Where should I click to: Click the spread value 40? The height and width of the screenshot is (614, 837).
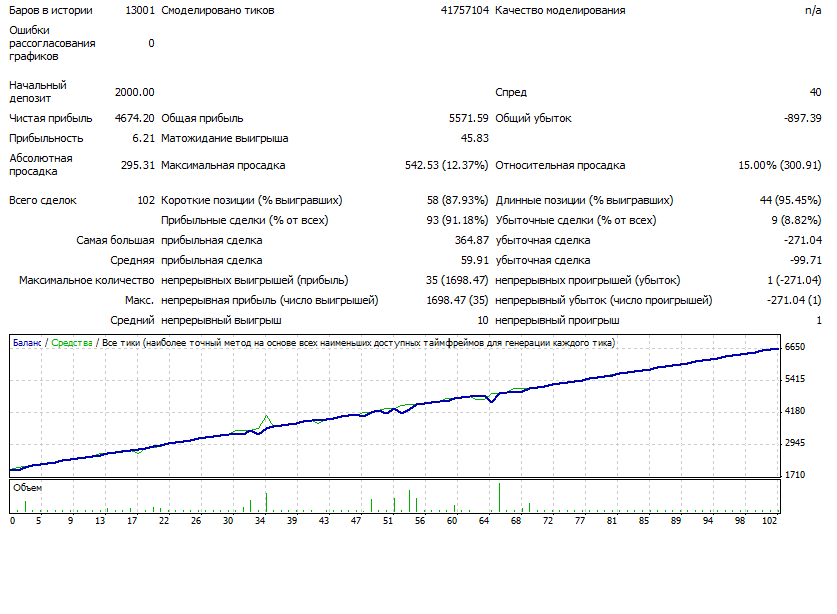[815, 92]
